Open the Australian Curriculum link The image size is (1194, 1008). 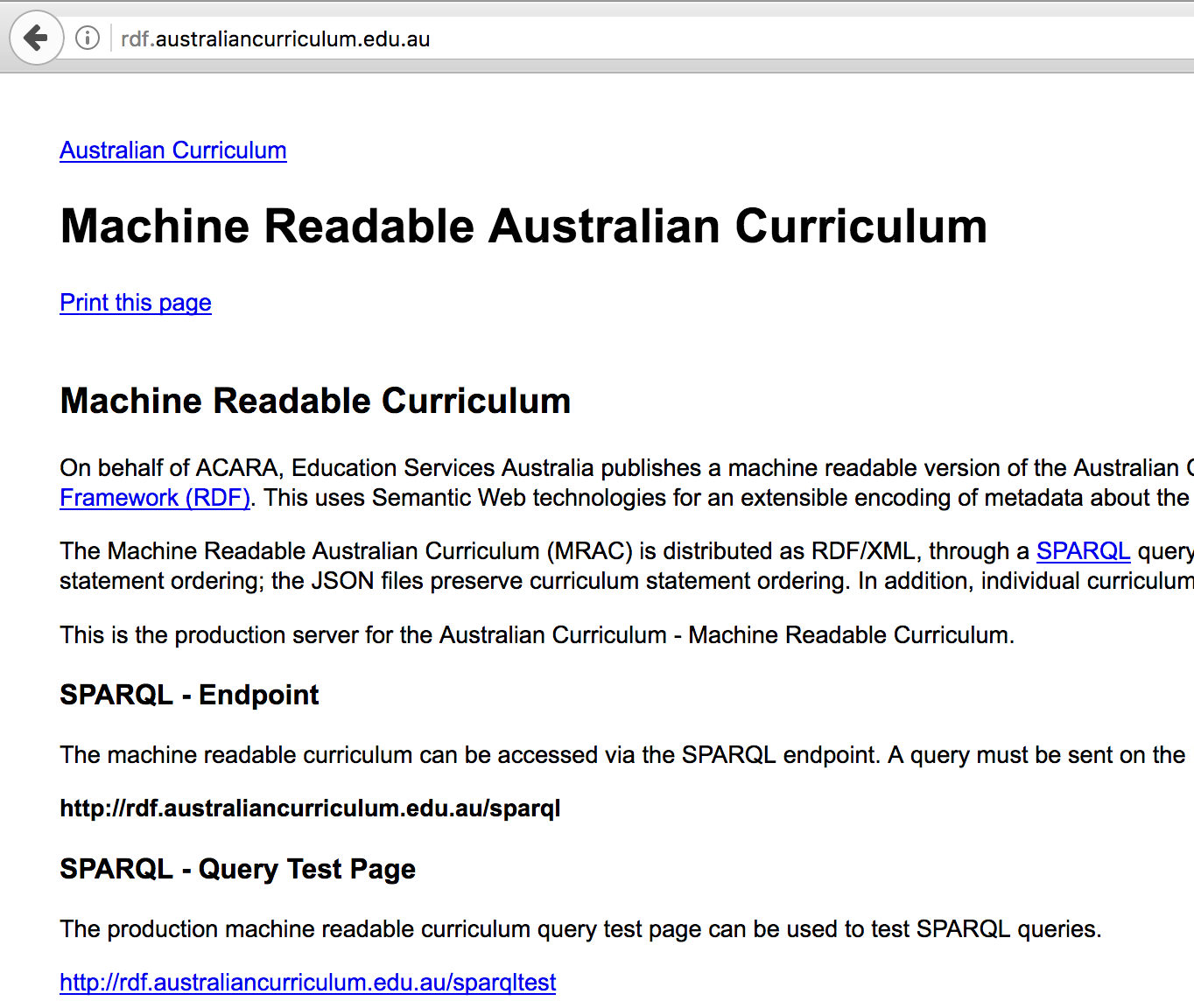173,150
